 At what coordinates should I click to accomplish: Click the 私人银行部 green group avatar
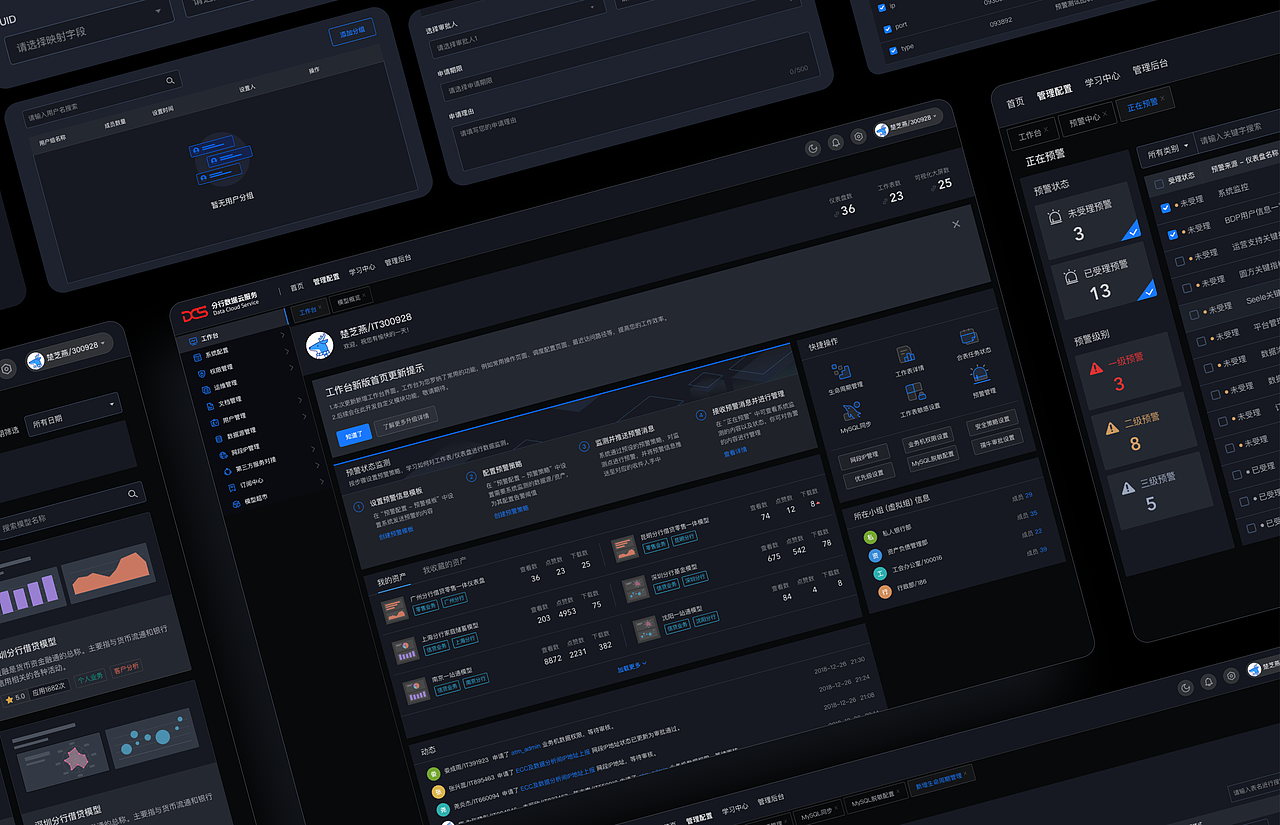point(871,537)
